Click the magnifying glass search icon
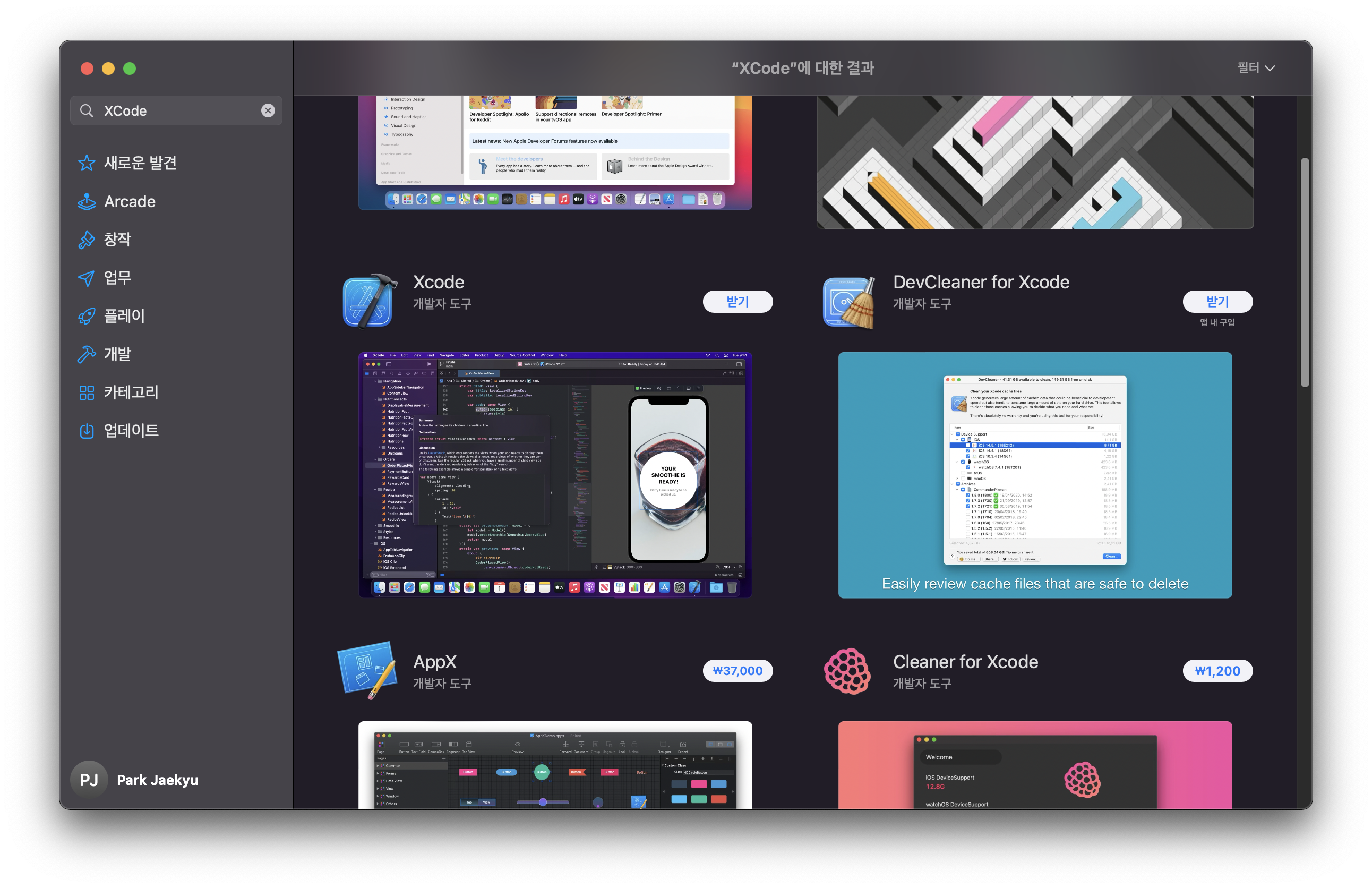The width and height of the screenshot is (1372, 888). coord(87,110)
